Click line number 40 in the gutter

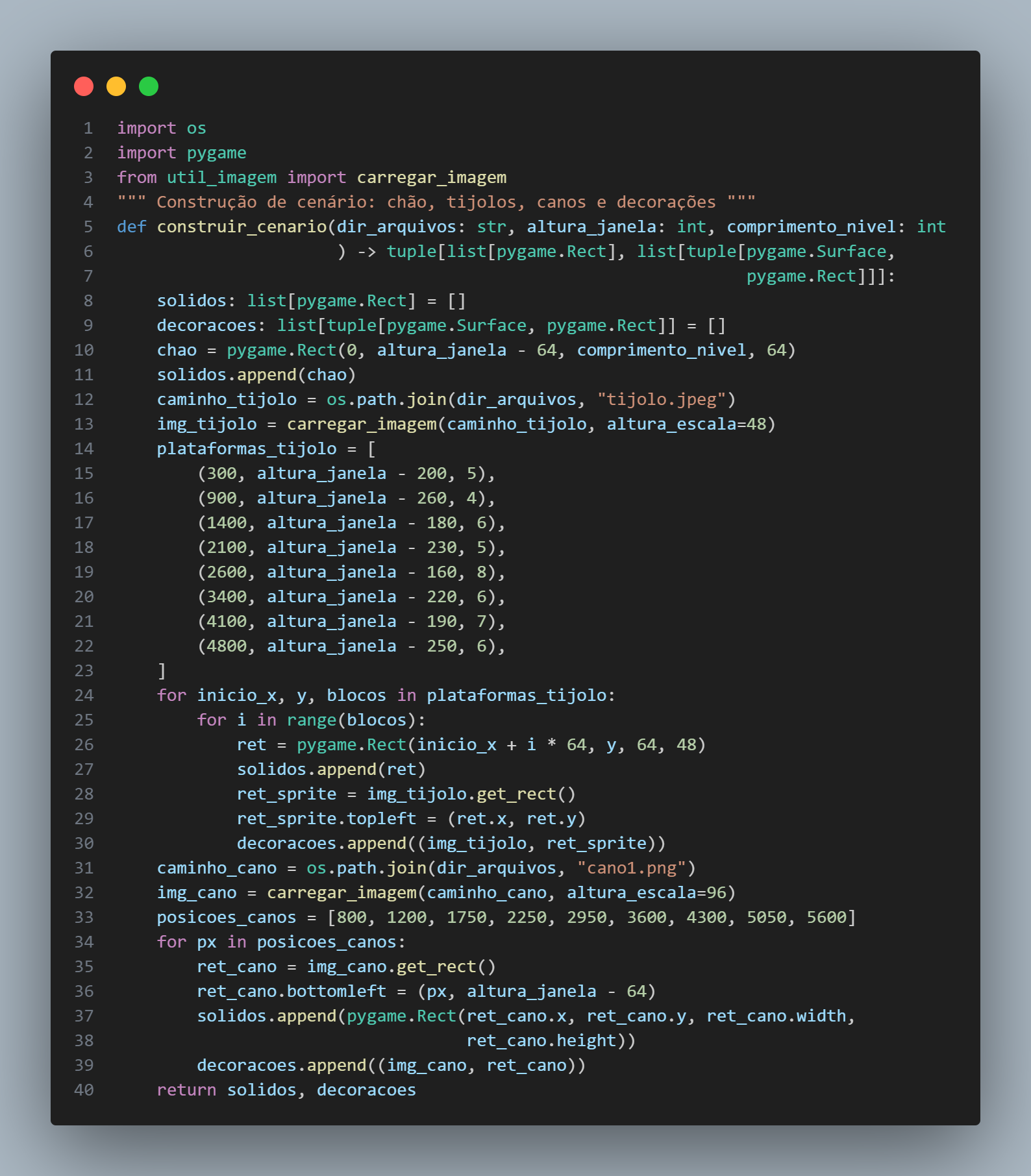coord(84,1090)
